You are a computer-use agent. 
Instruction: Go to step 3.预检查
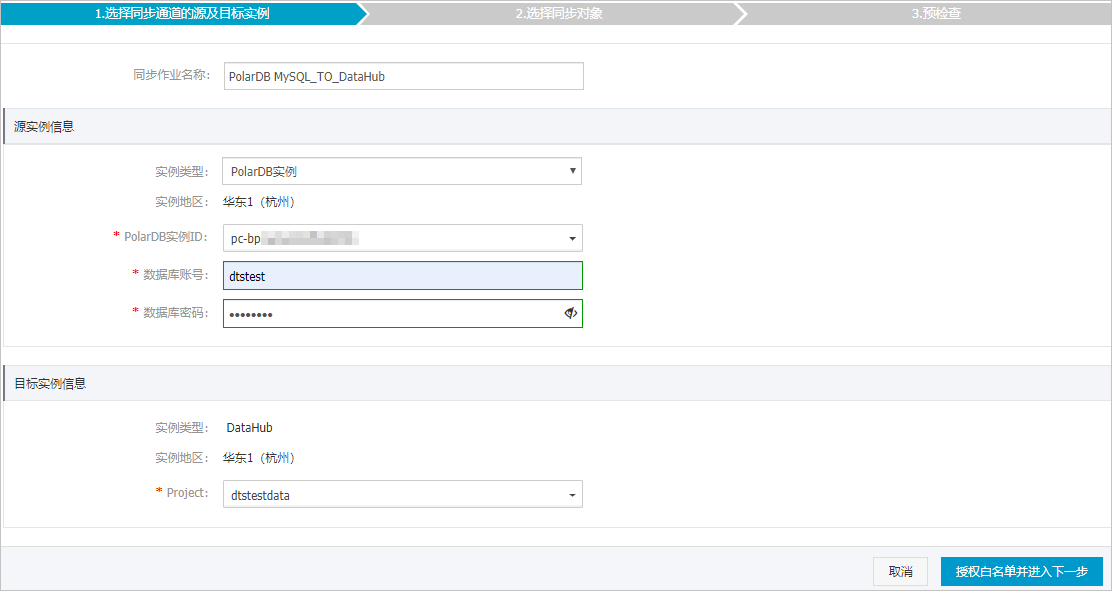point(936,13)
